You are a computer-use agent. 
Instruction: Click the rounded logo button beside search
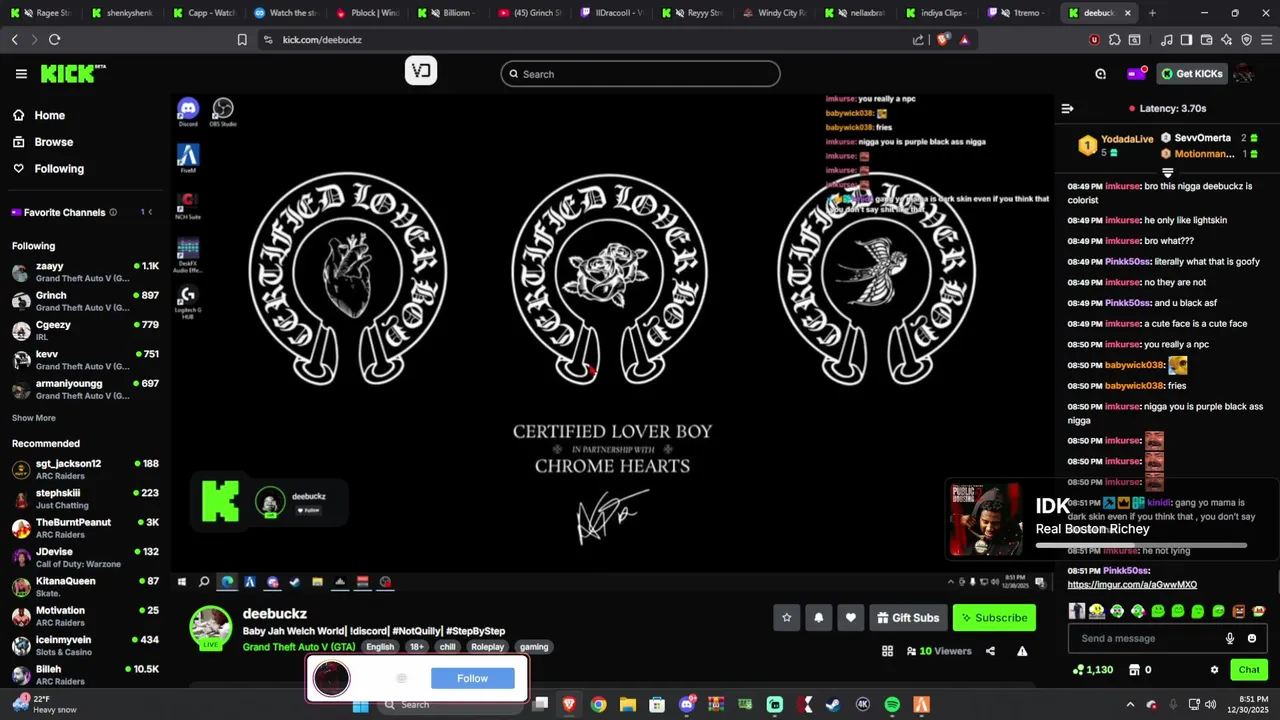coord(421,71)
